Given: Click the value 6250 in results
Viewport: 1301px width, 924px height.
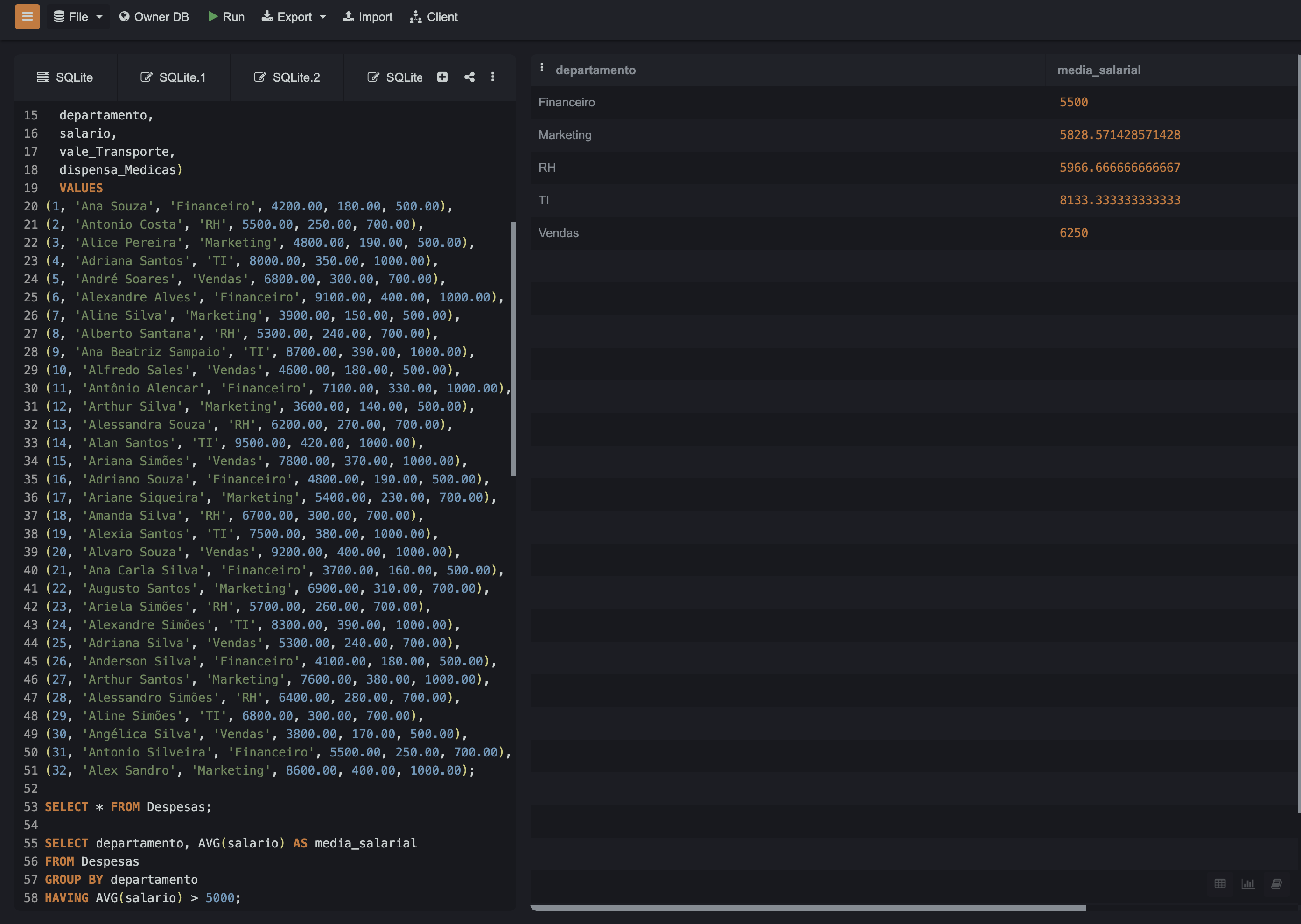Looking at the screenshot, I should pyautogui.click(x=1073, y=233).
